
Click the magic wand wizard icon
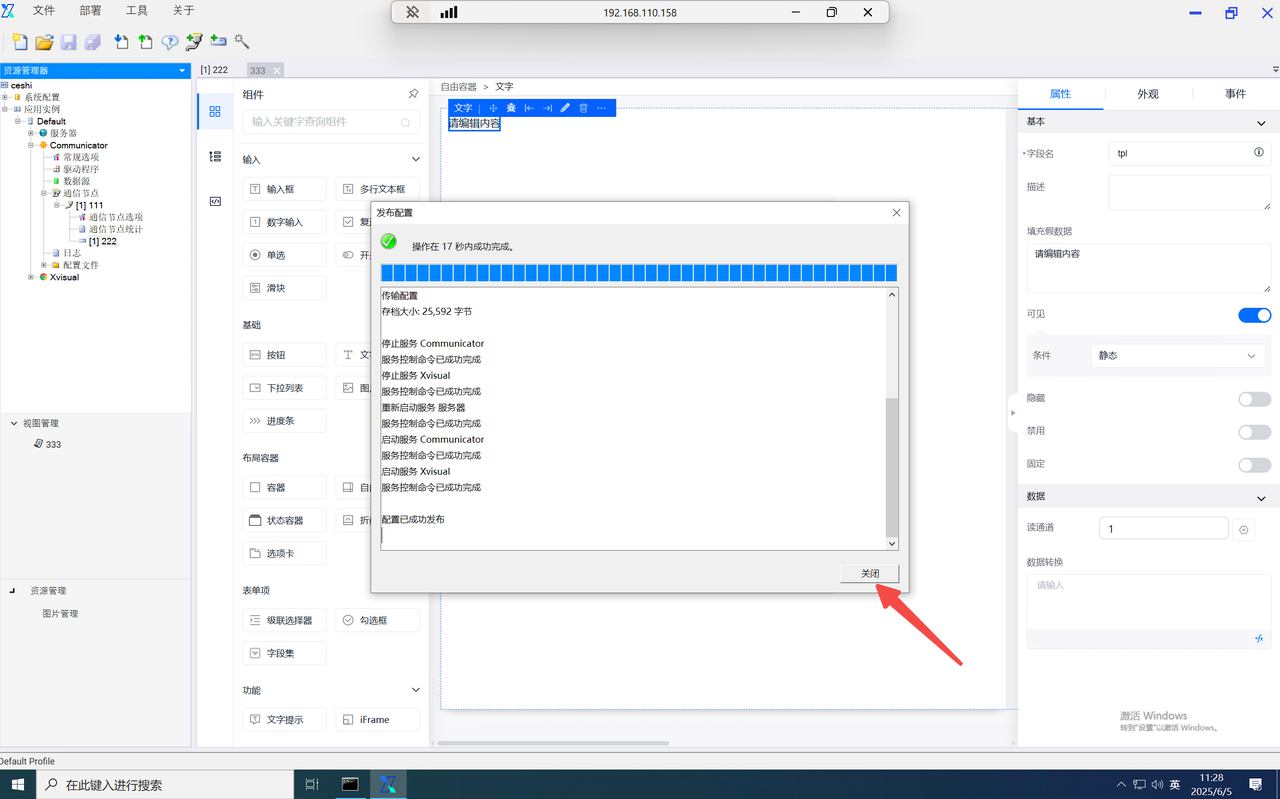242,42
